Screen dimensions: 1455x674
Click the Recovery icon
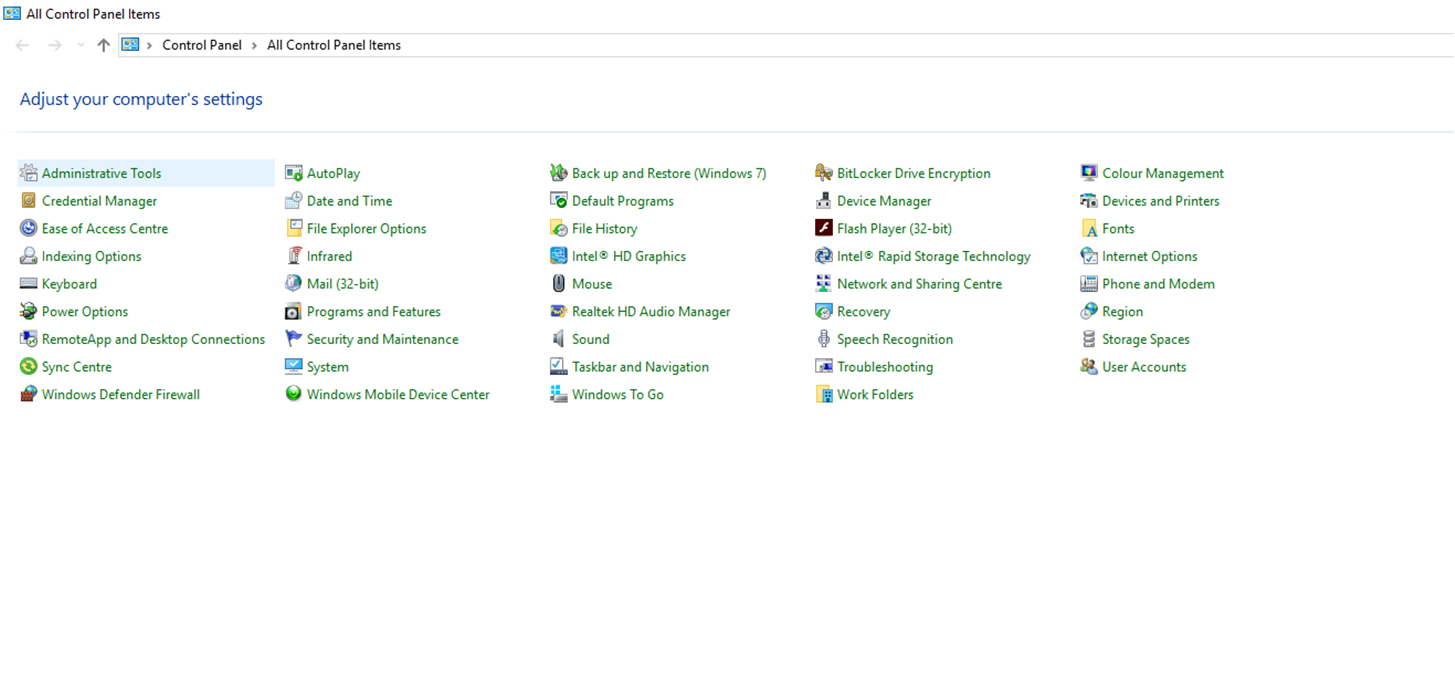(824, 312)
